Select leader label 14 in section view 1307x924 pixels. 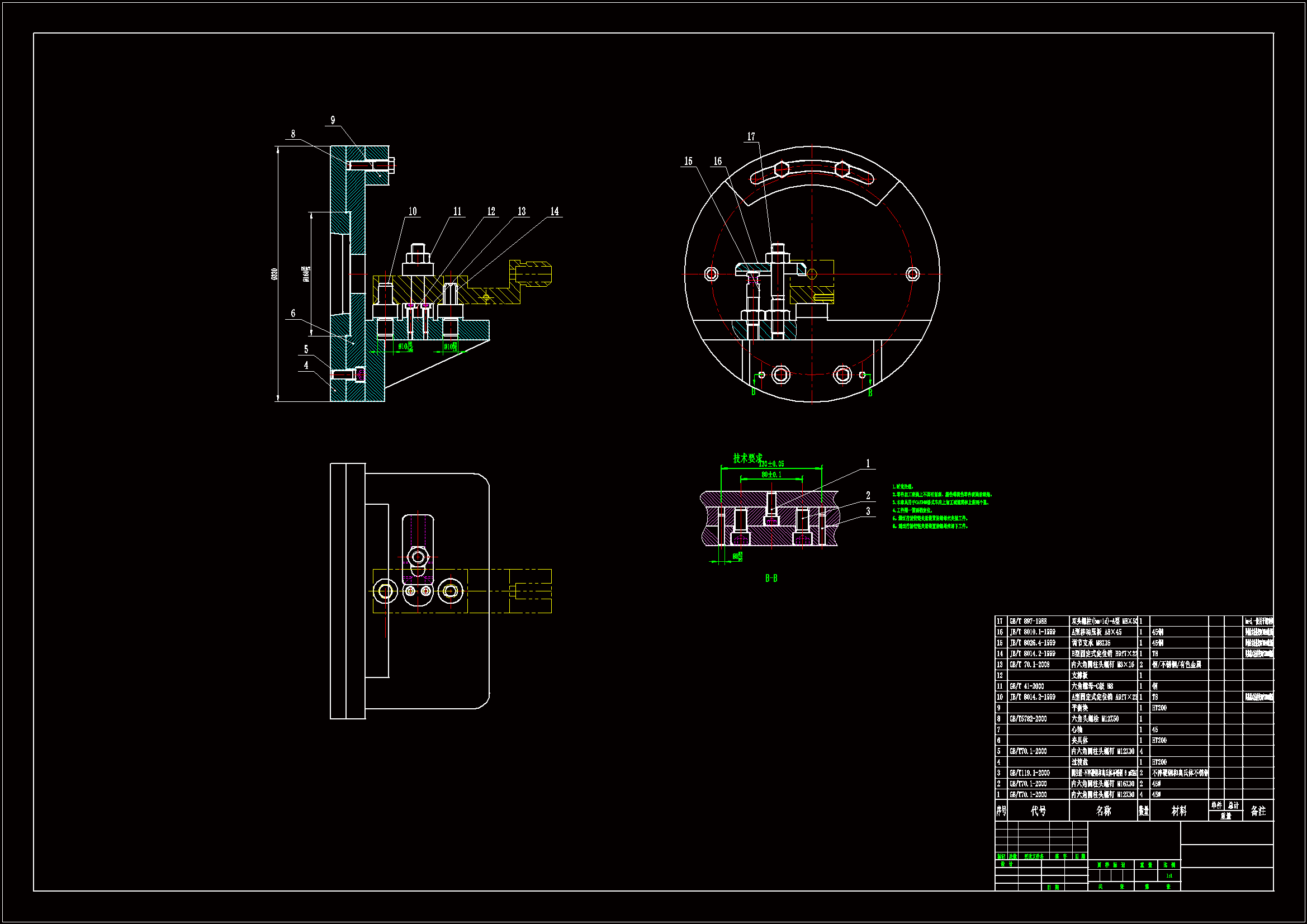pos(555,211)
